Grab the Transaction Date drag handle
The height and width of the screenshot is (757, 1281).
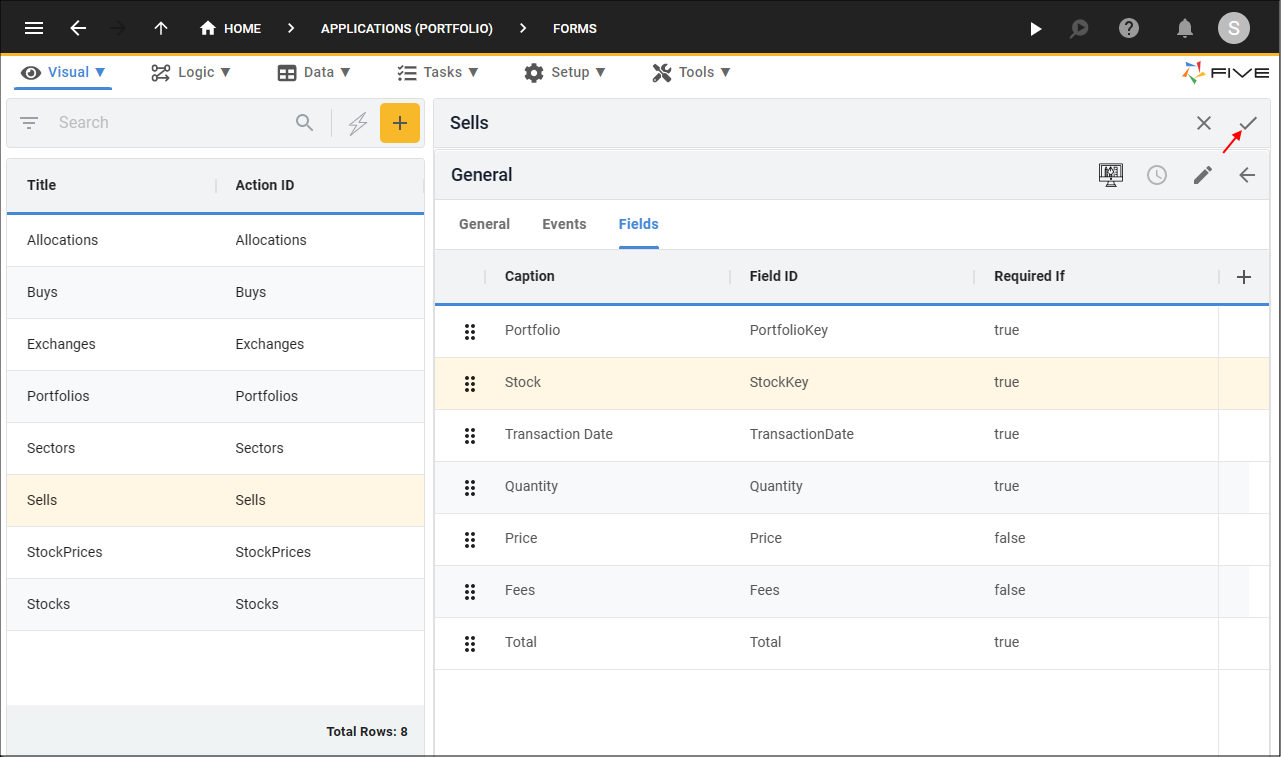(x=470, y=435)
